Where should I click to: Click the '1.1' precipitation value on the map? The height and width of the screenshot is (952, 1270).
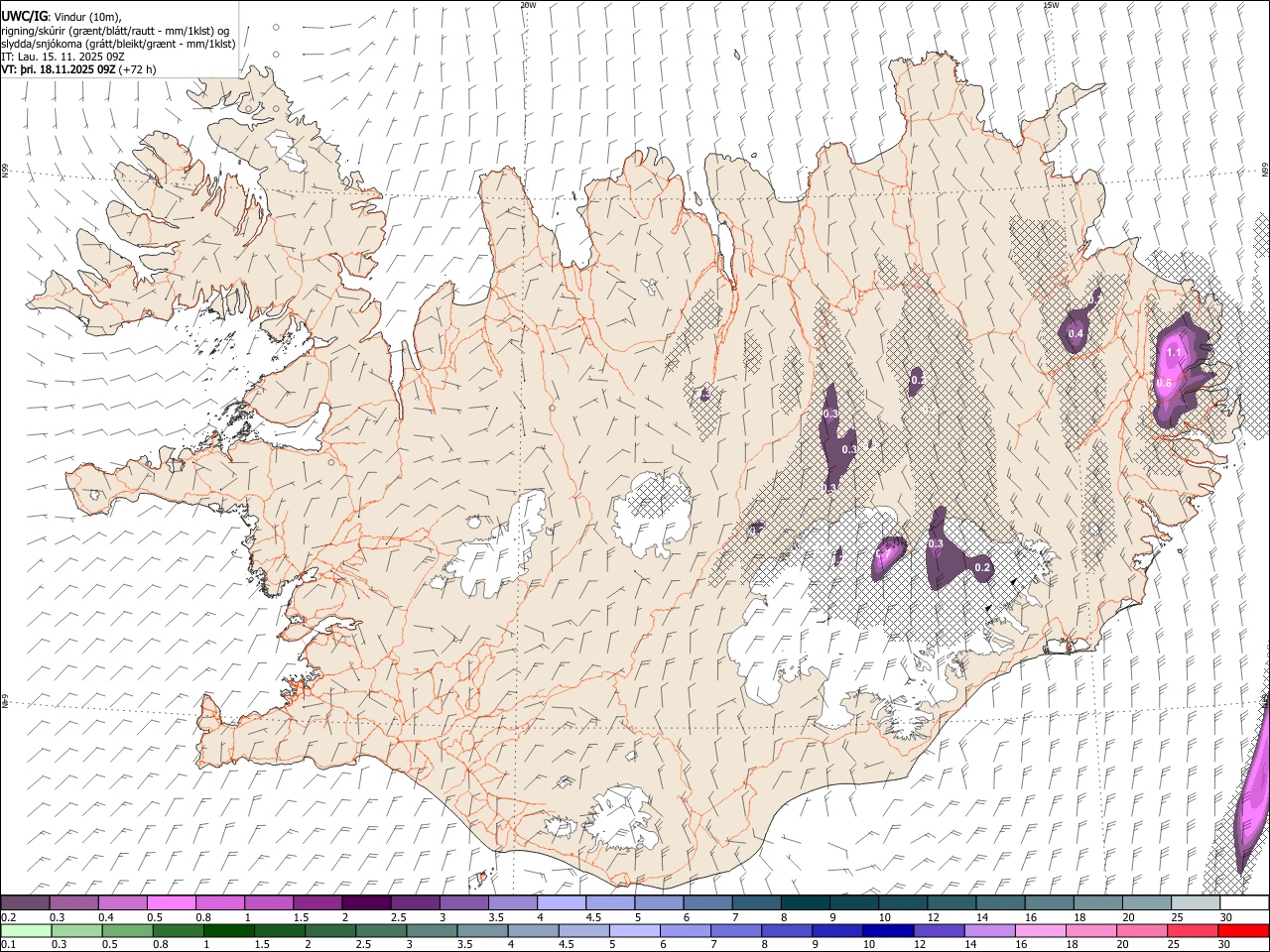click(x=1174, y=352)
